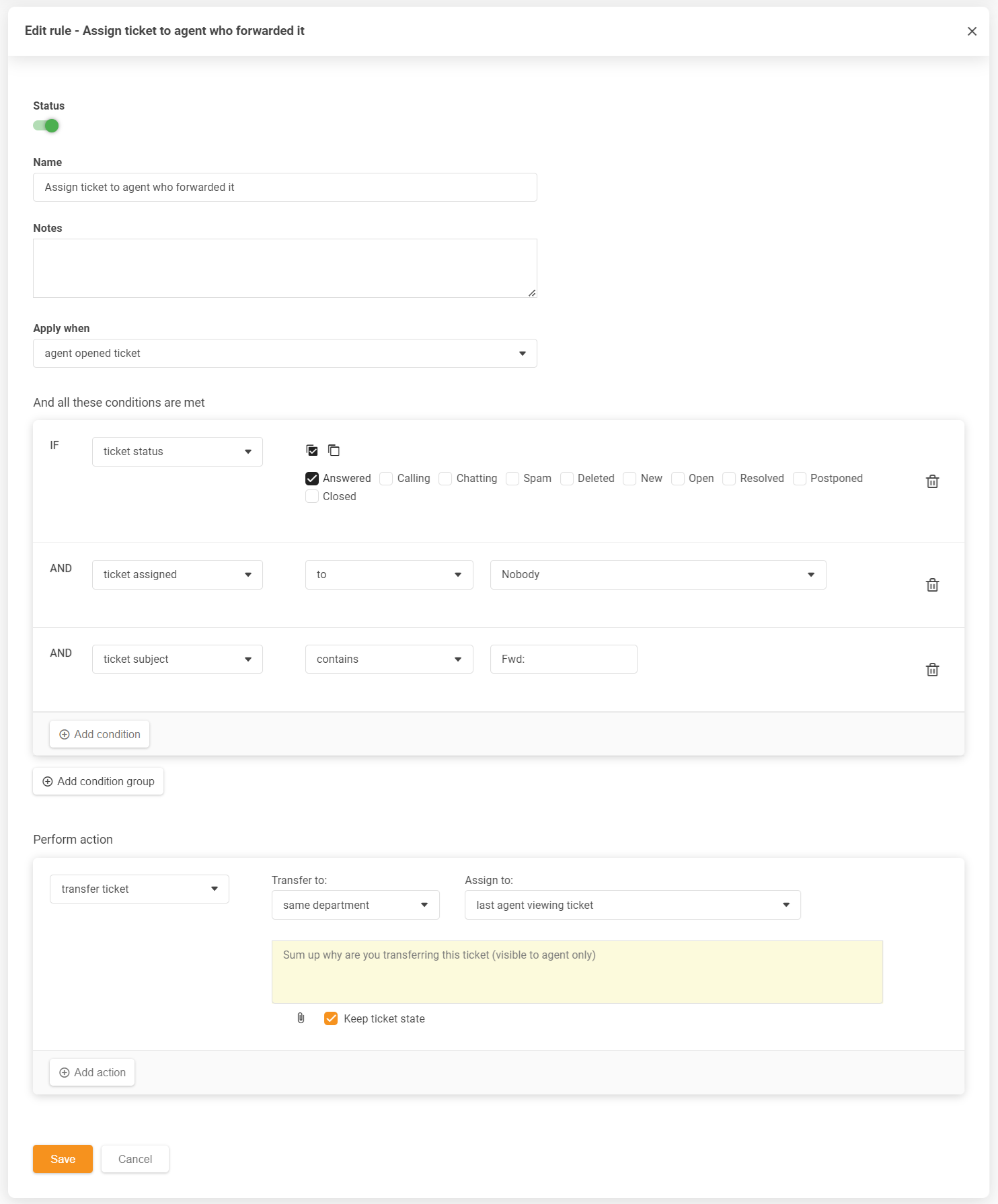Screen dimensions: 998x1204
Task: Click select-all checkboxes icon for ticket status
Action: coord(312,450)
